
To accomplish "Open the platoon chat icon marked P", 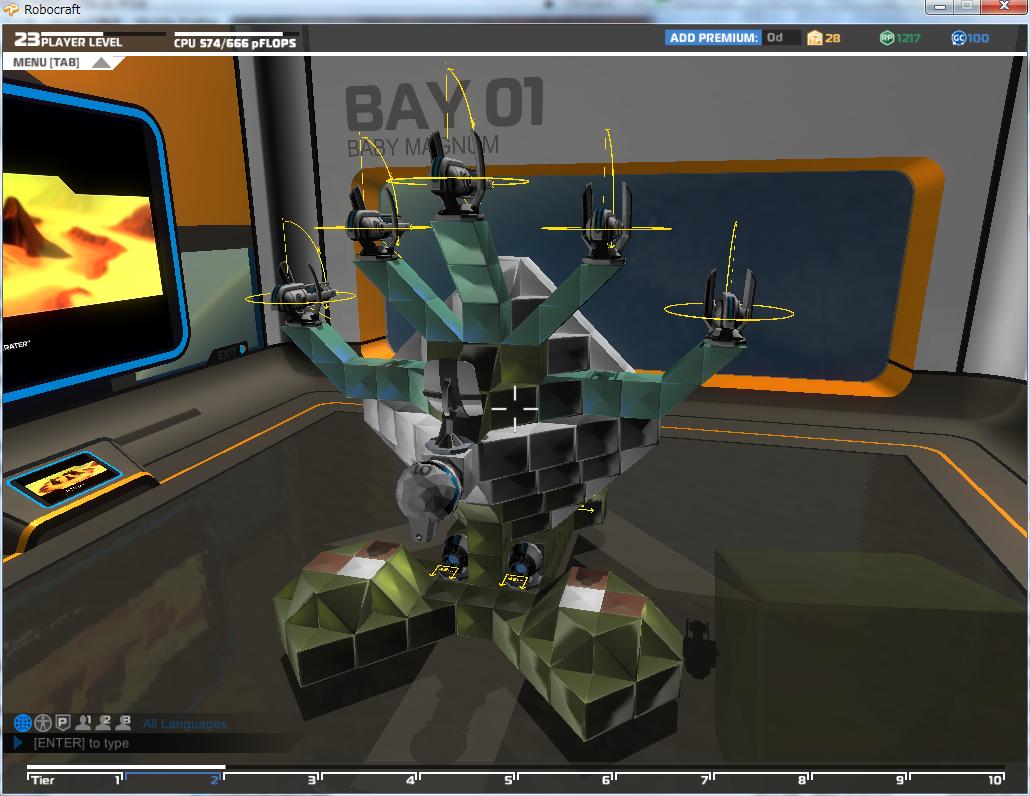I will (x=62, y=723).
